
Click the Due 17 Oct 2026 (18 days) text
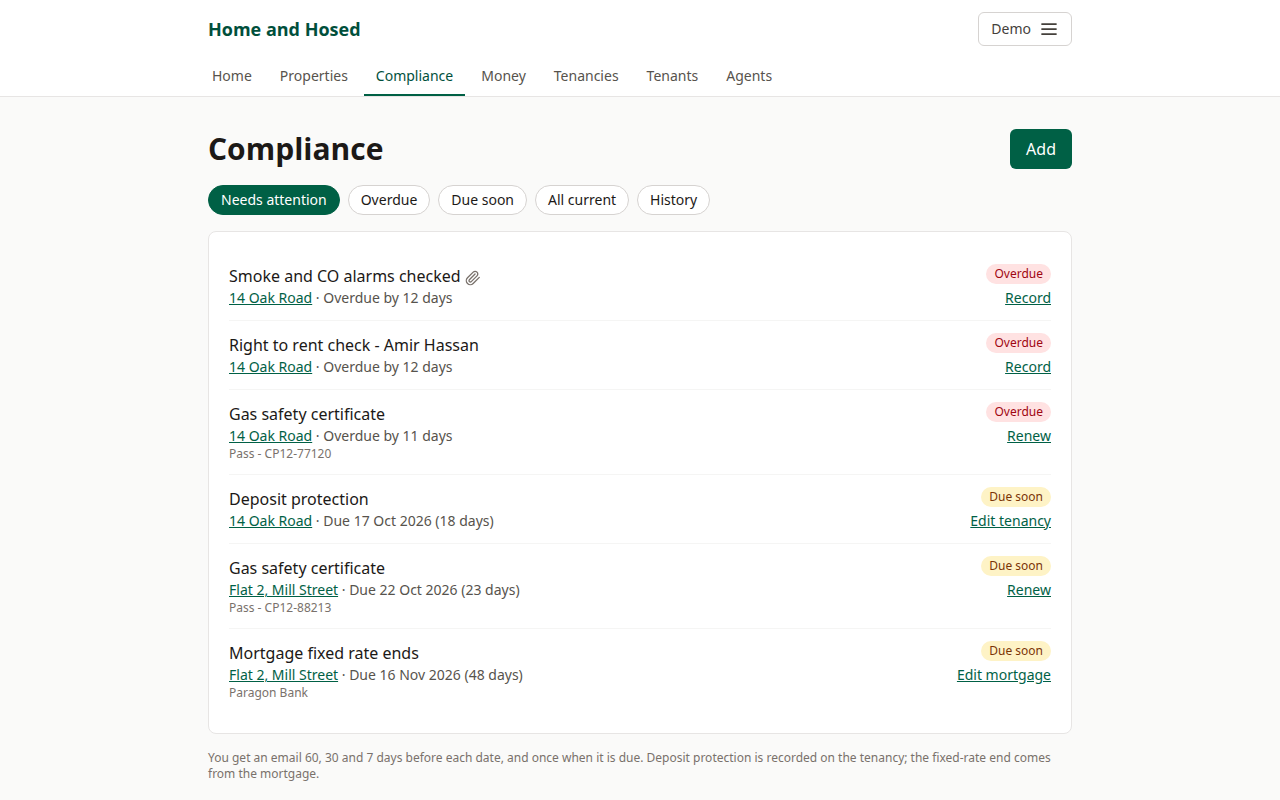click(x=408, y=521)
